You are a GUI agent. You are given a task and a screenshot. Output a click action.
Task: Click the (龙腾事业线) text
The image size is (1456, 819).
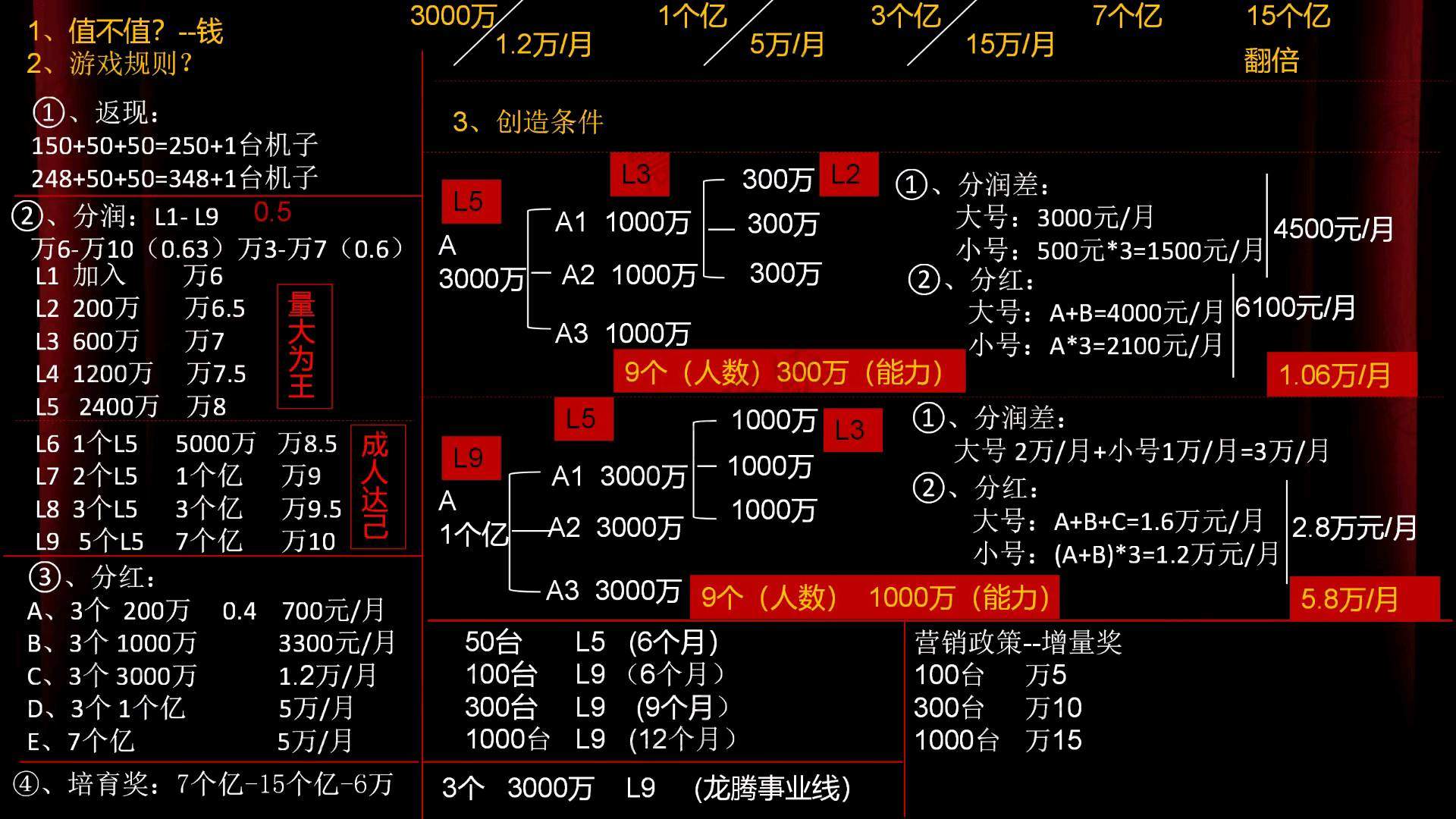point(772,788)
